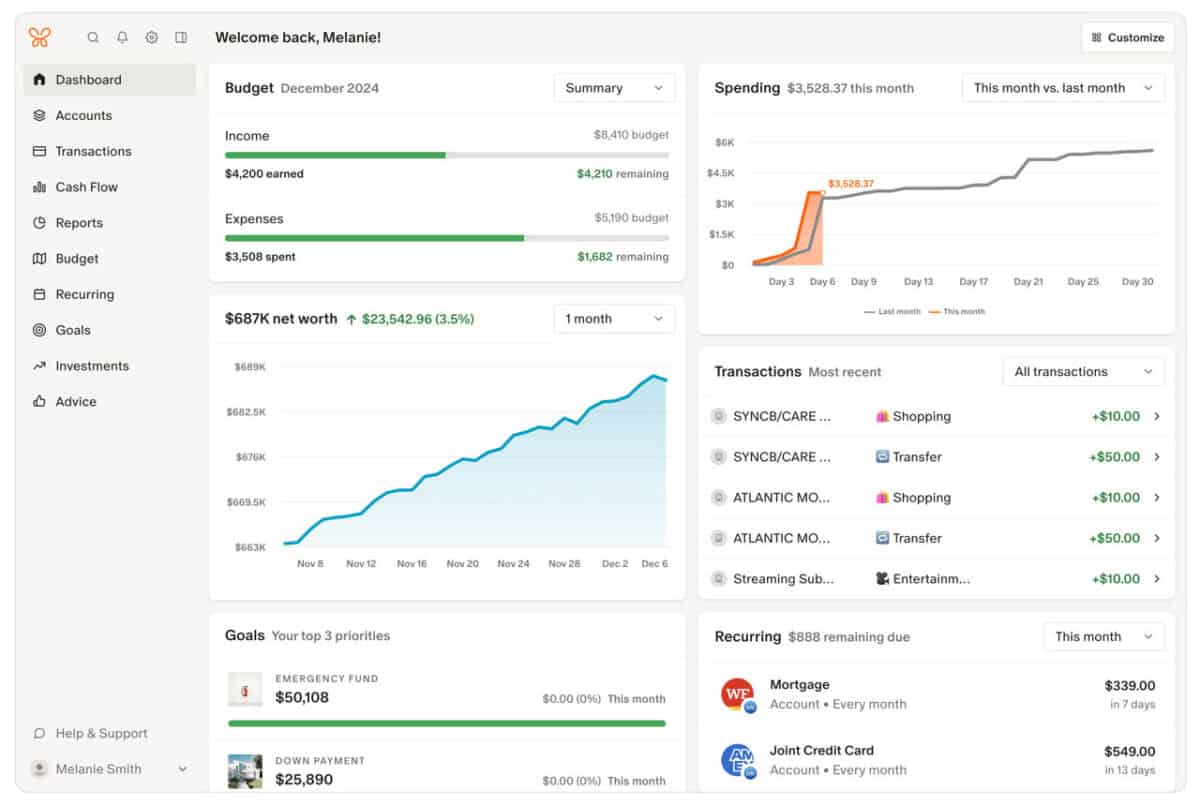Image resolution: width=1200 pixels, height=806 pixels.
Task: Open the Budget Summary dropdown
Action: coord(614,88)
